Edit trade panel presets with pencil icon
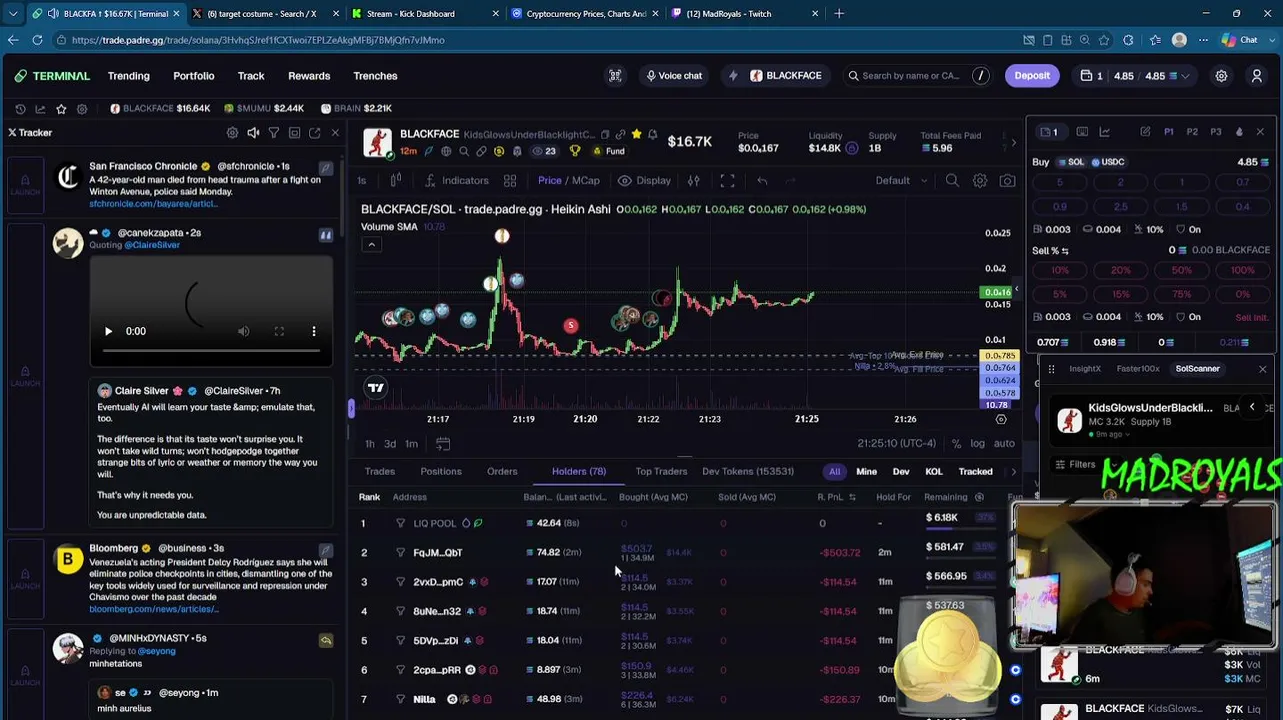 click(x=1145, y=132)
